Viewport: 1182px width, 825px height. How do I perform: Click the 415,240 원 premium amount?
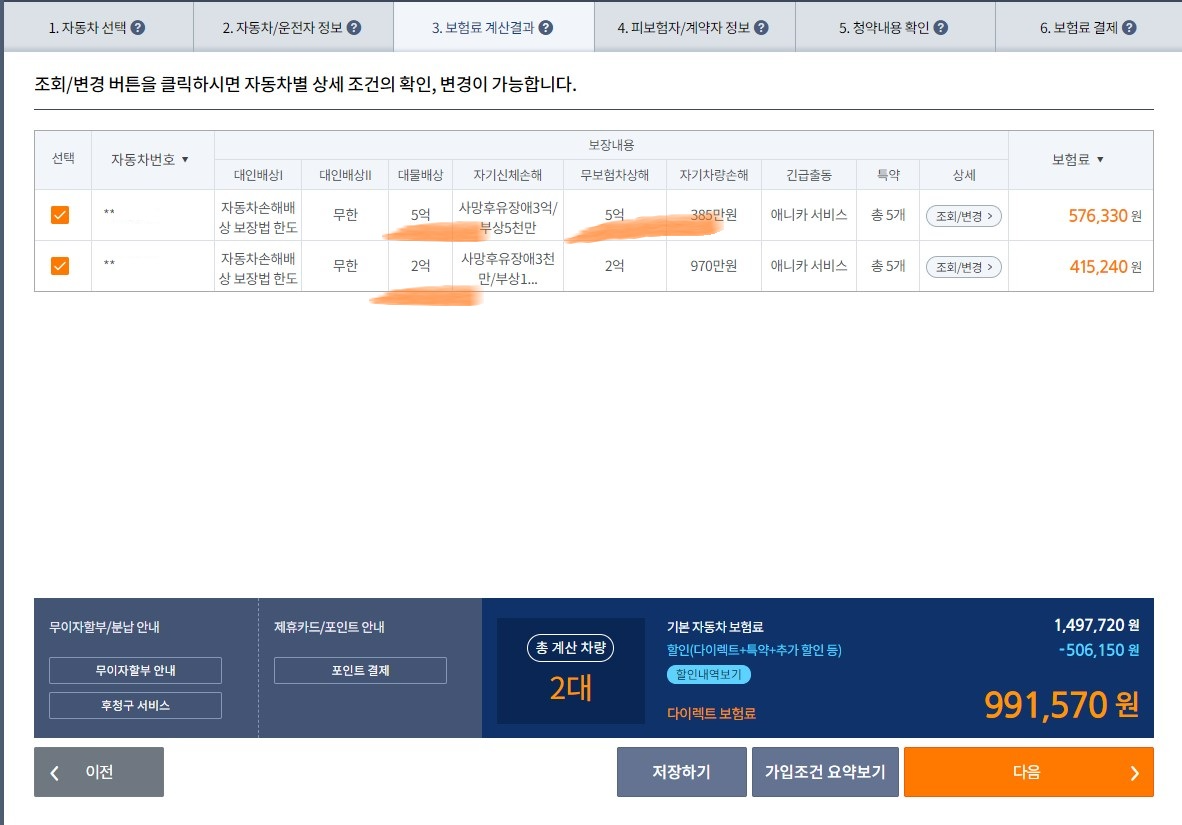(1105, 267)
